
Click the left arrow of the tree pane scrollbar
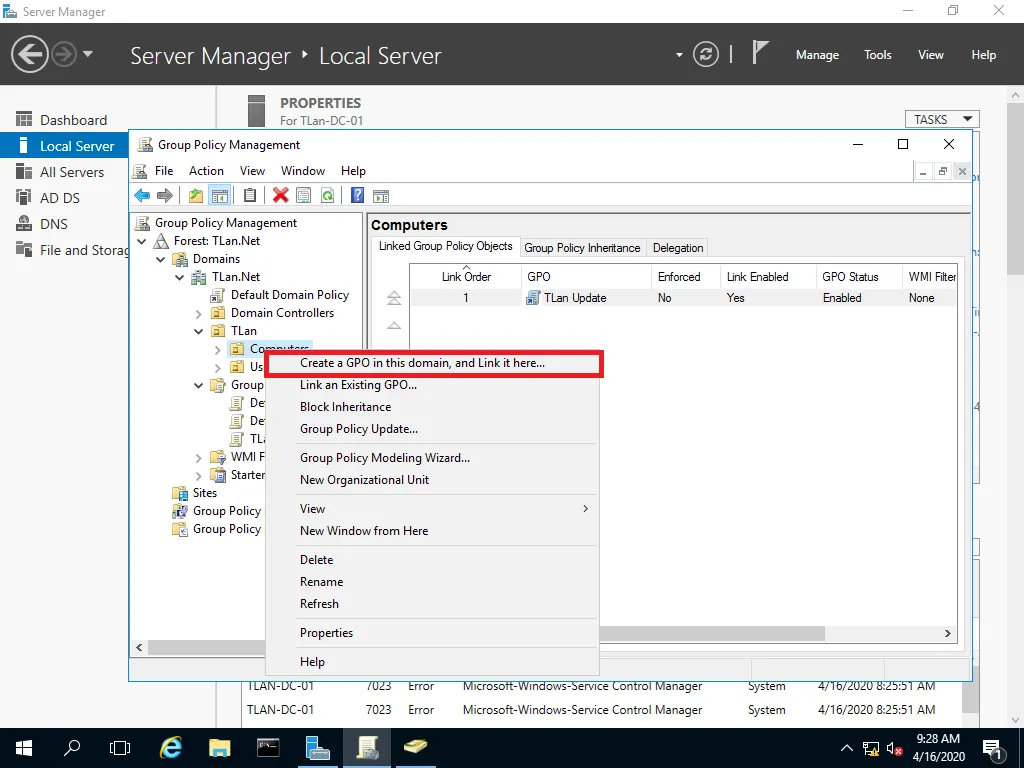coord(138,647)
